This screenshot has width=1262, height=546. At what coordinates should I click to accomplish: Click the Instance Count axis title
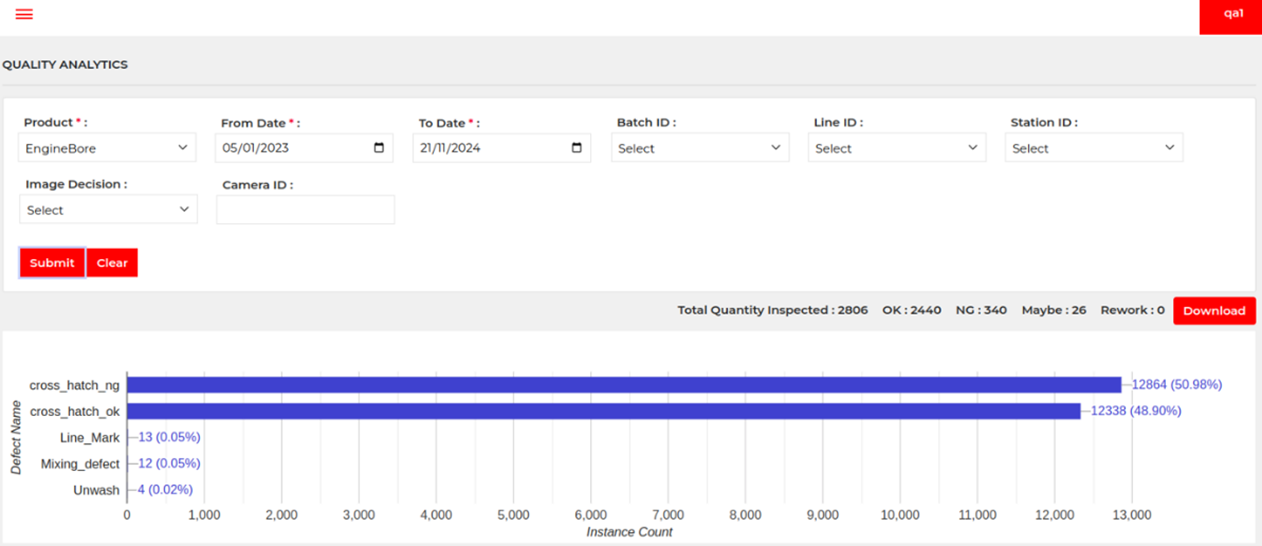point(629,532)
